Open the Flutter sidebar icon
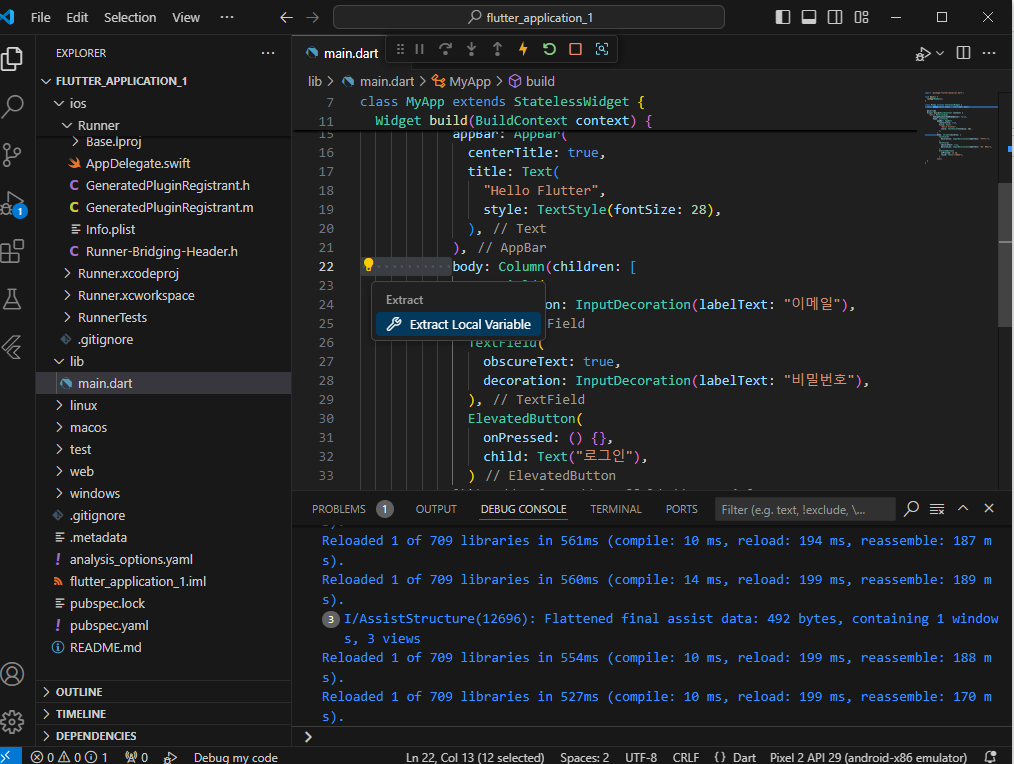 [x=12, y=347]
